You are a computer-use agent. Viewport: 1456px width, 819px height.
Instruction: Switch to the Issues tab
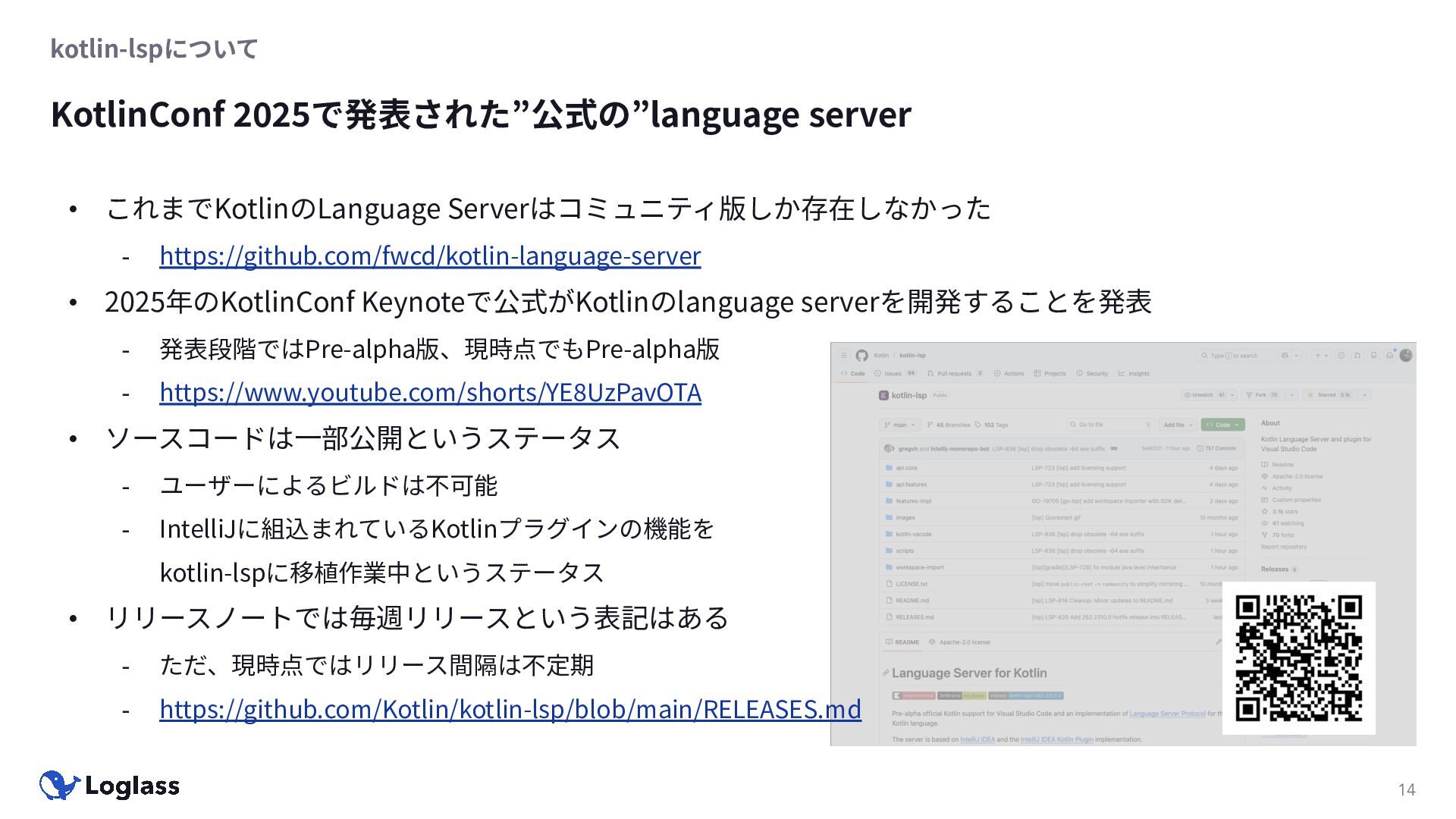tap(893, 373)
